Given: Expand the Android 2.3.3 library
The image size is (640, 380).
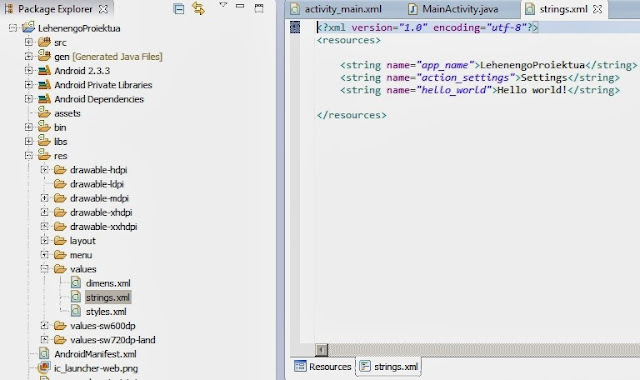Looking at the screenshot, I should [x=28, y=70].
